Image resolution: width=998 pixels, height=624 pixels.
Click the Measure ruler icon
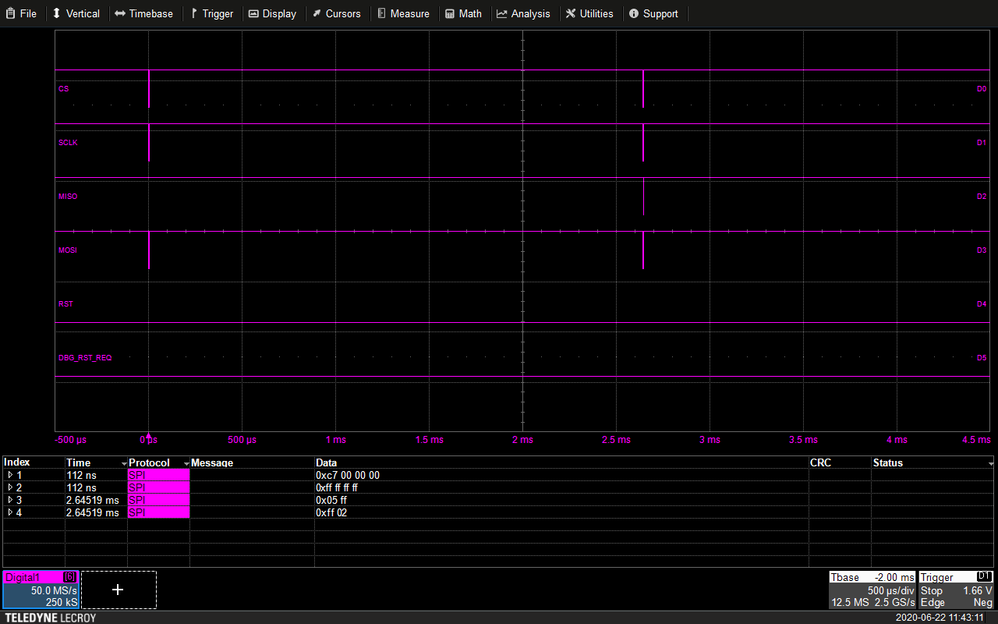(x=382, y=14)
